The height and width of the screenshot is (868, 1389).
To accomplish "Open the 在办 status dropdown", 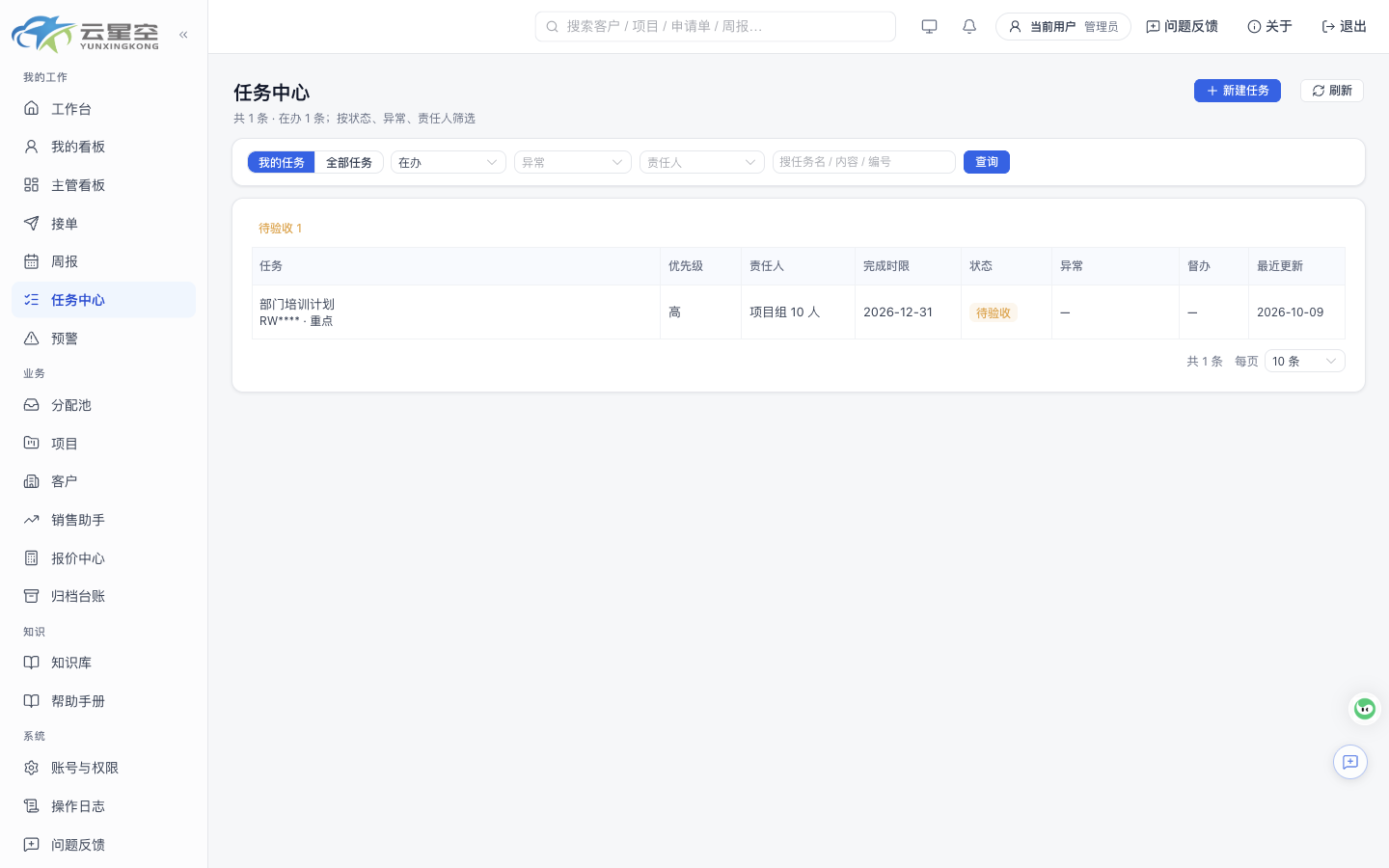I will pyautogui.click(x=449, y=162).
